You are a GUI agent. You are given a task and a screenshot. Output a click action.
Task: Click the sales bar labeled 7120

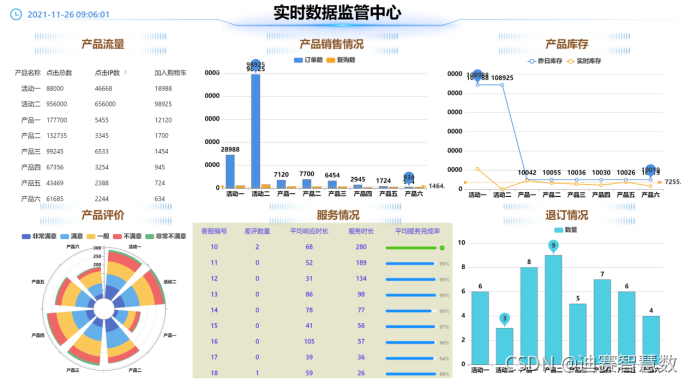(x=281, y=184)
